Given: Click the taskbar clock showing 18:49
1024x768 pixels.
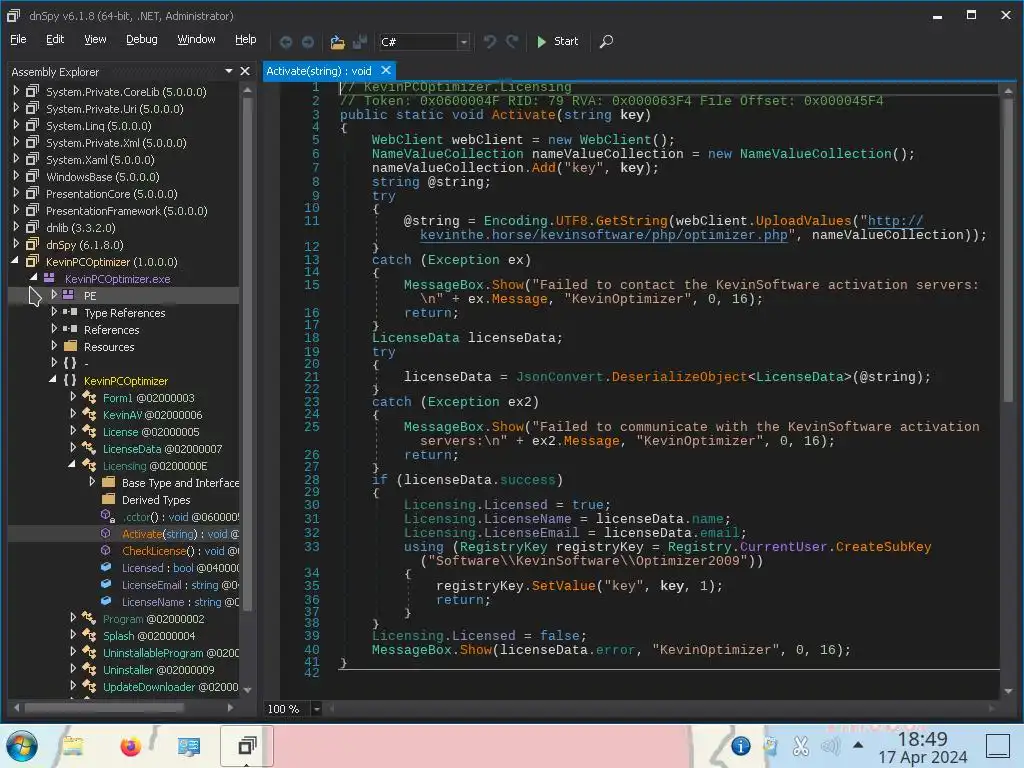Looking at the screenshot, I should (922, 747).
